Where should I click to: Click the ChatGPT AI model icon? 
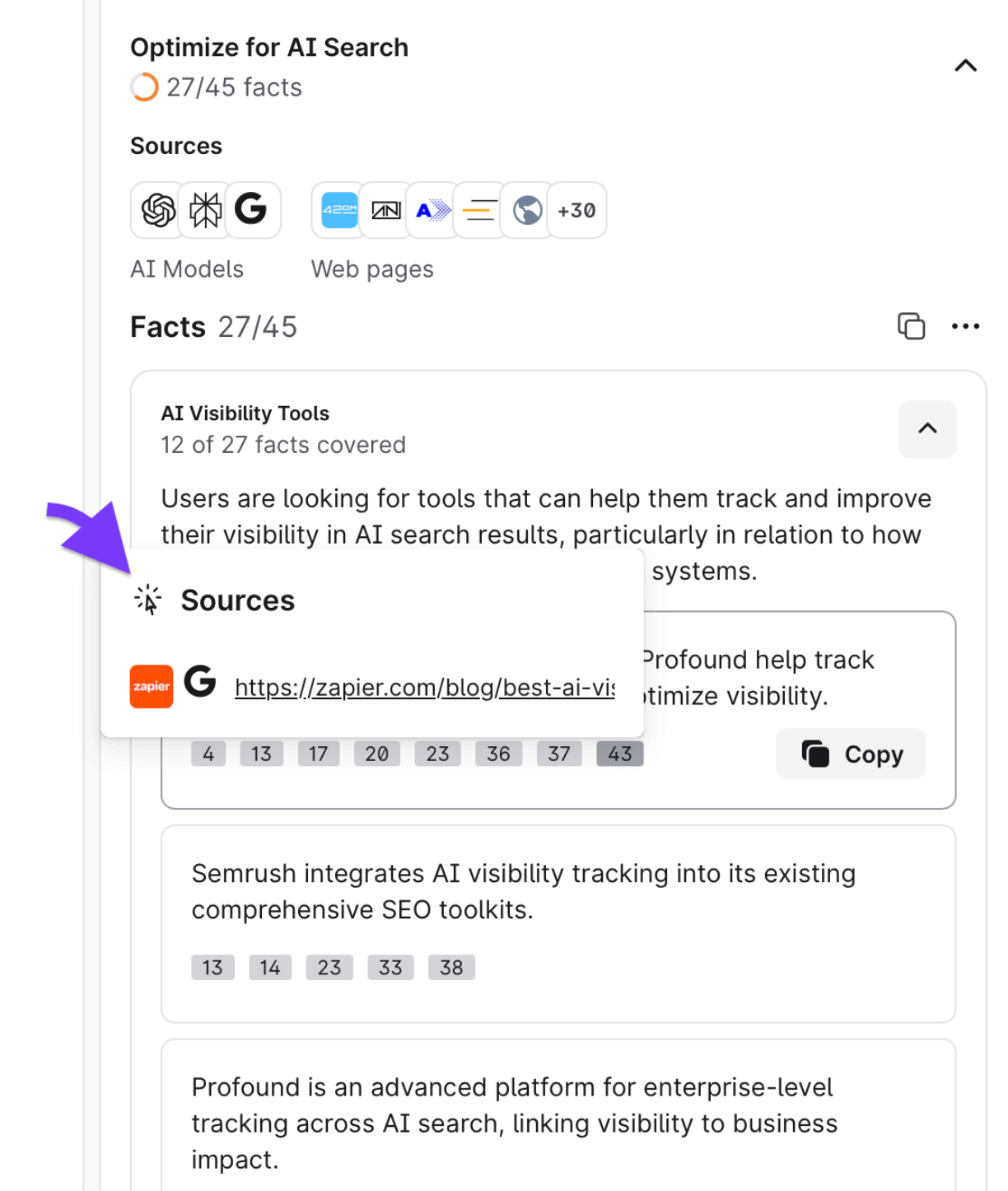point(158,211)
